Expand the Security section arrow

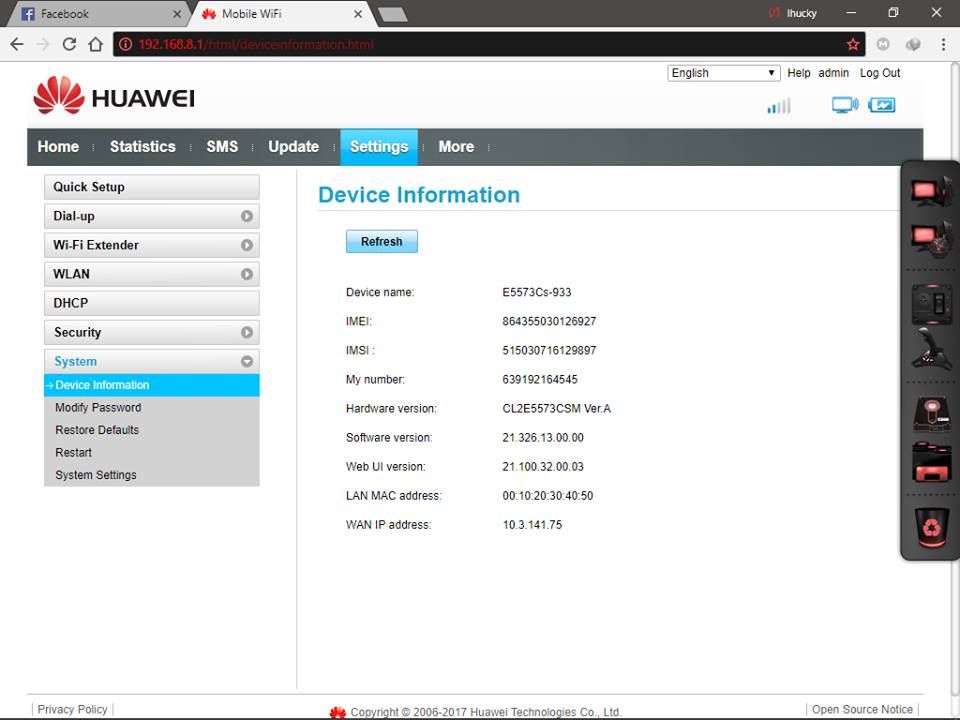point(247,332)
